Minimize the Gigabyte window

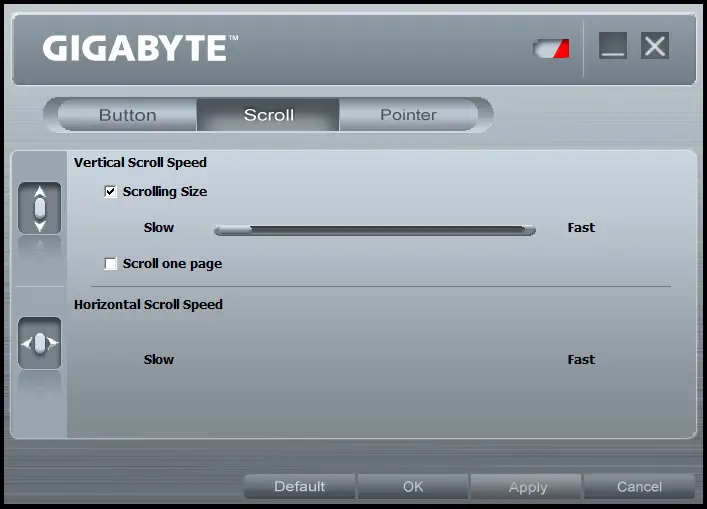pos(613,46)
